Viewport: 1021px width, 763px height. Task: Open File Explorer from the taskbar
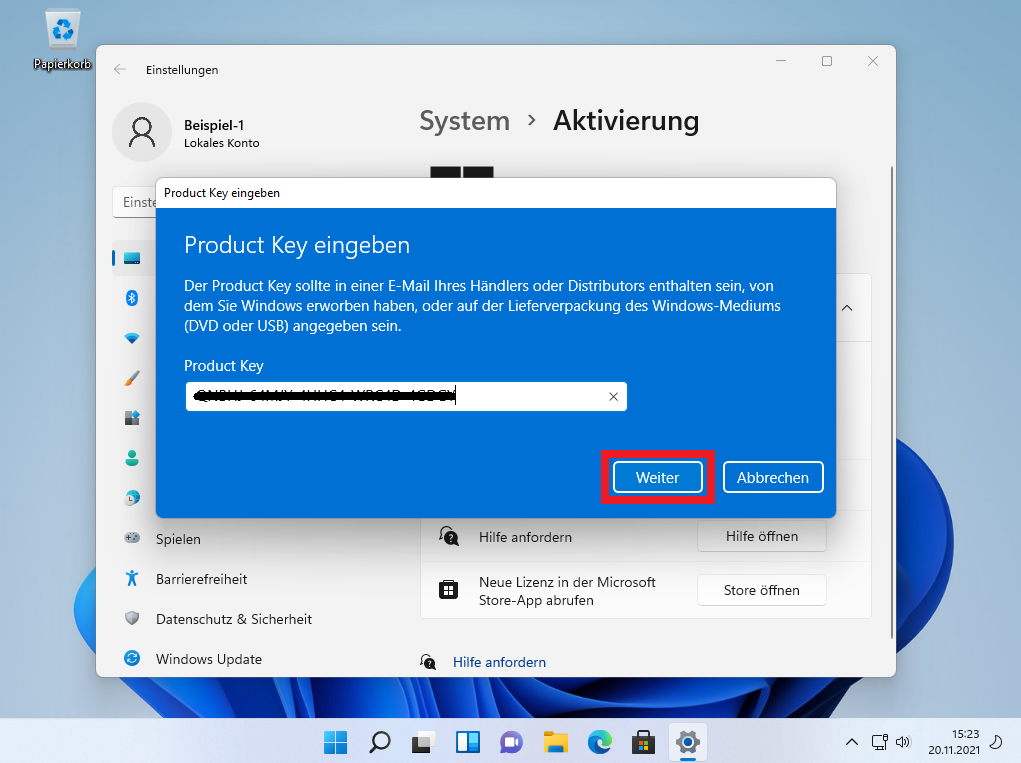click(x=555, y=742)
